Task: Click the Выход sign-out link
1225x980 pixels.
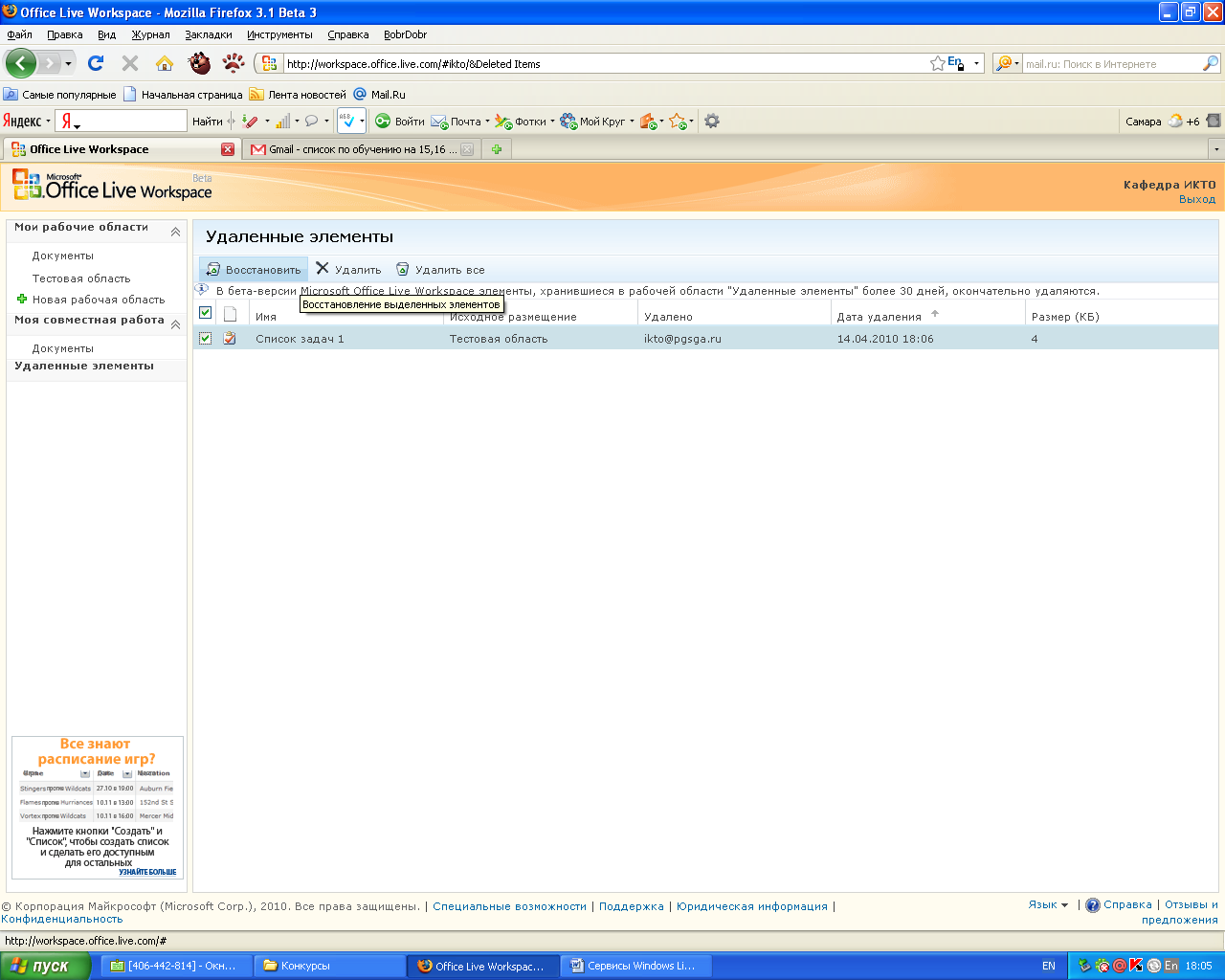Action: (1197, 199)
